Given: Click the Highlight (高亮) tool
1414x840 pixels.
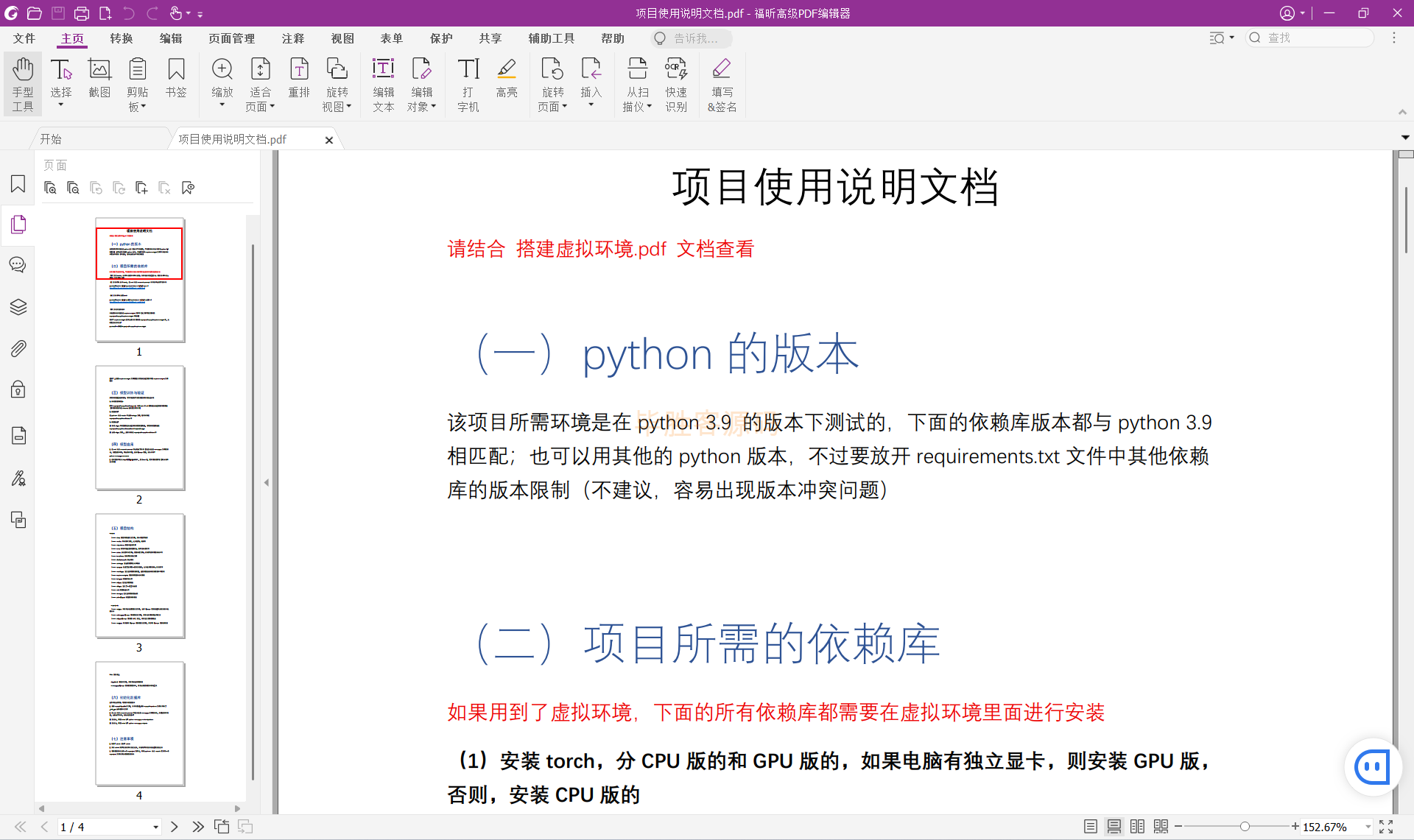Looking at the screenshot, I should tap(507, 77).
